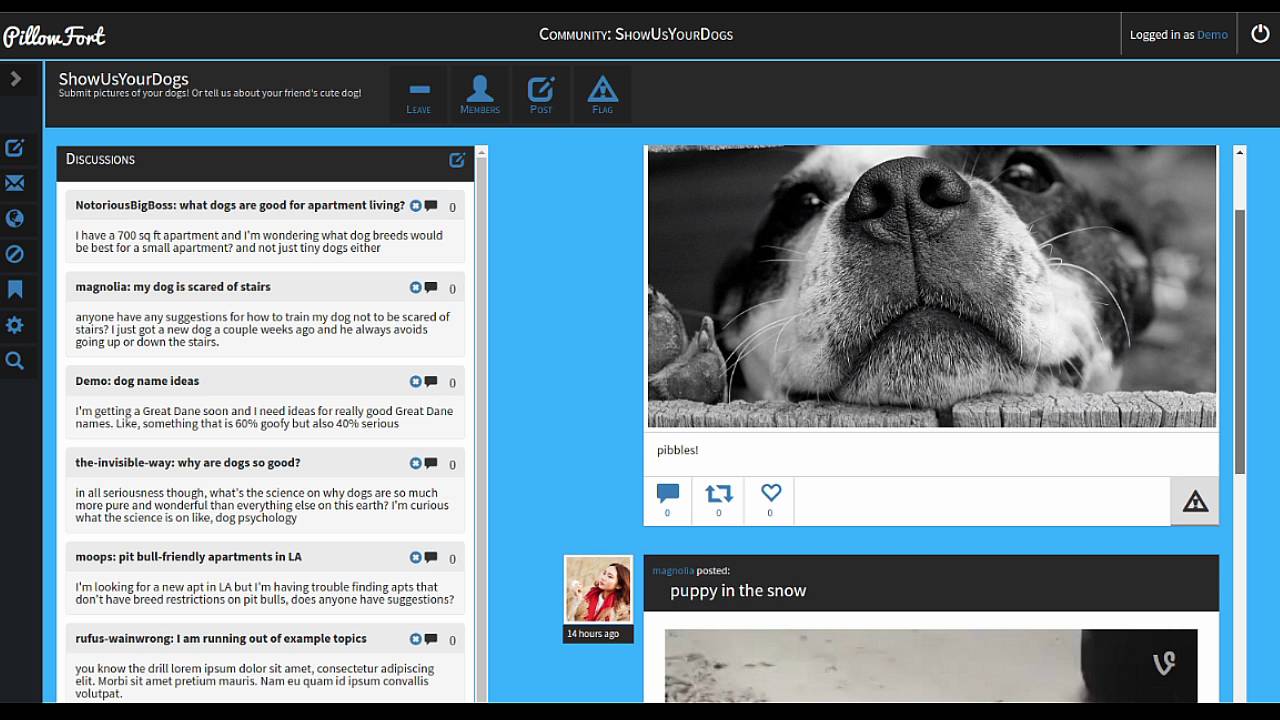Open messages via the envelope sidebar icon
The height and width of the screenshot is (720, 1280).
15,183
